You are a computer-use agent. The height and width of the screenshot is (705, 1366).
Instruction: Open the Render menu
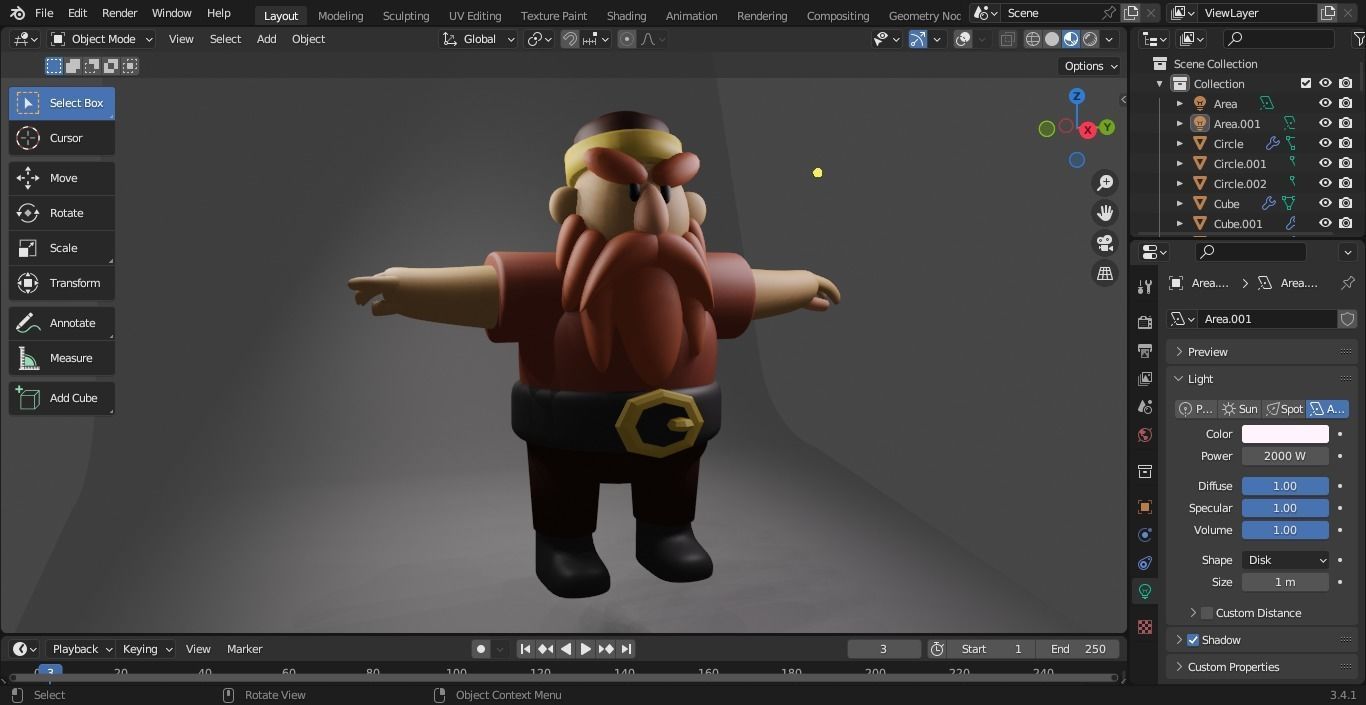pyautogui.click(x=119, y=13)
